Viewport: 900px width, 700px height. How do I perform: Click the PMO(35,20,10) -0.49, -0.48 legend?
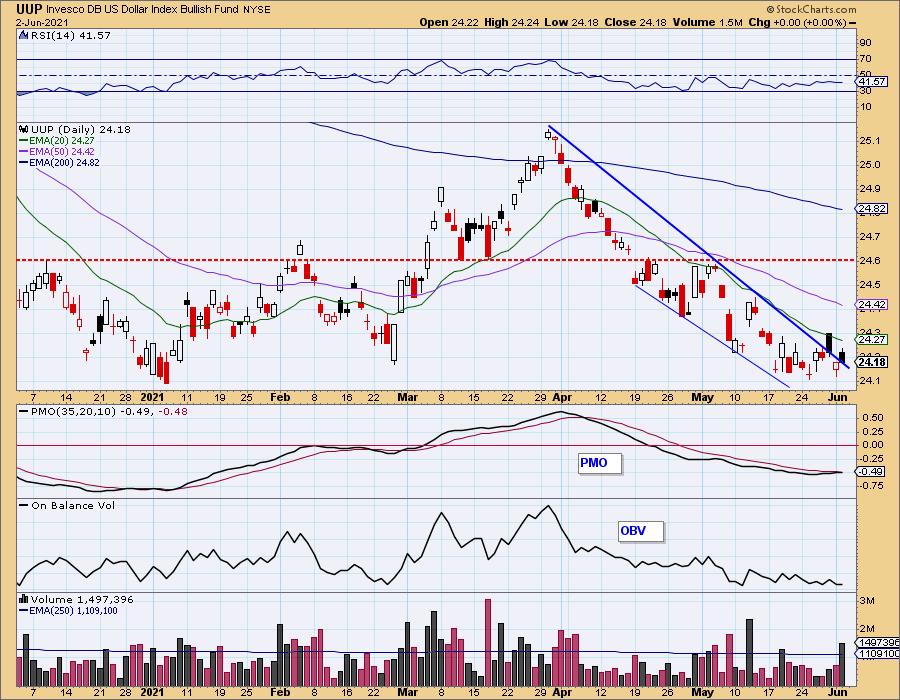103,411
